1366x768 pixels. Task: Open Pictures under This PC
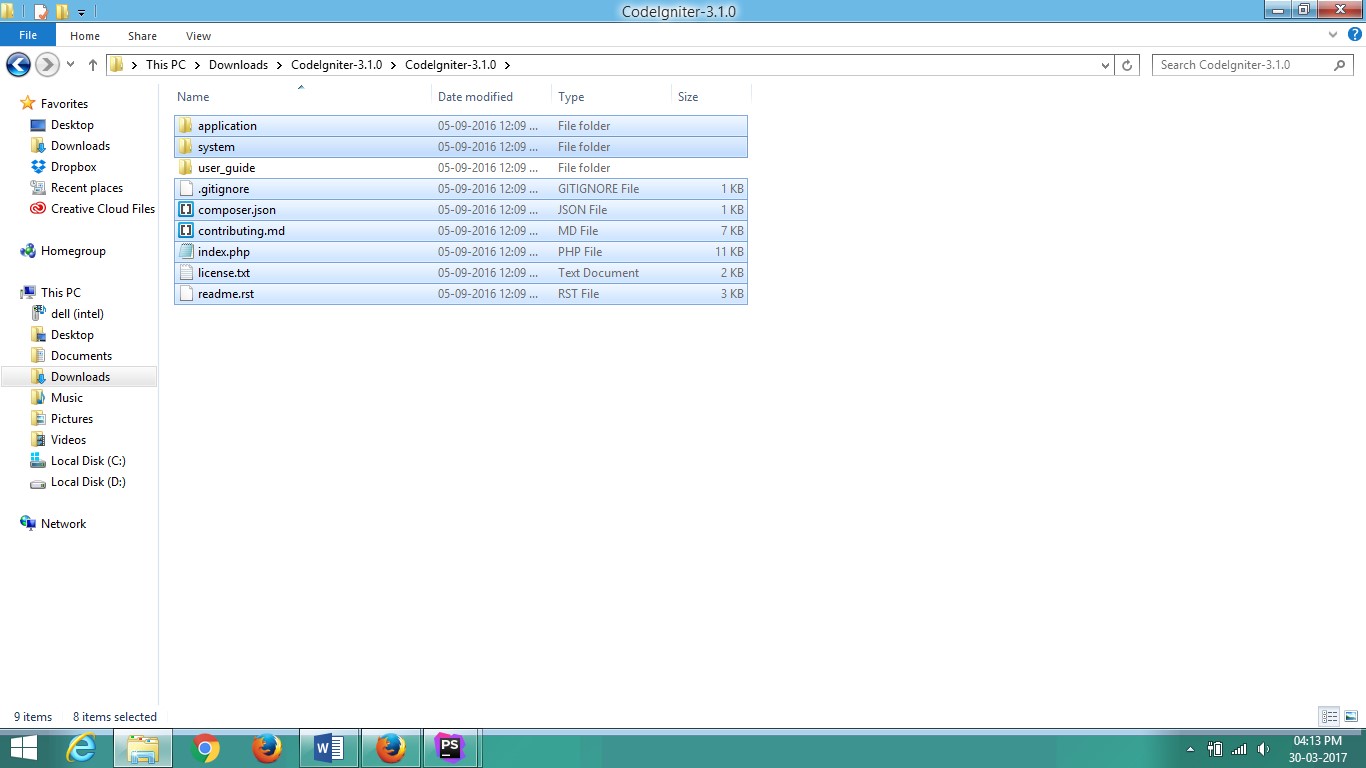tap(72, 419)
